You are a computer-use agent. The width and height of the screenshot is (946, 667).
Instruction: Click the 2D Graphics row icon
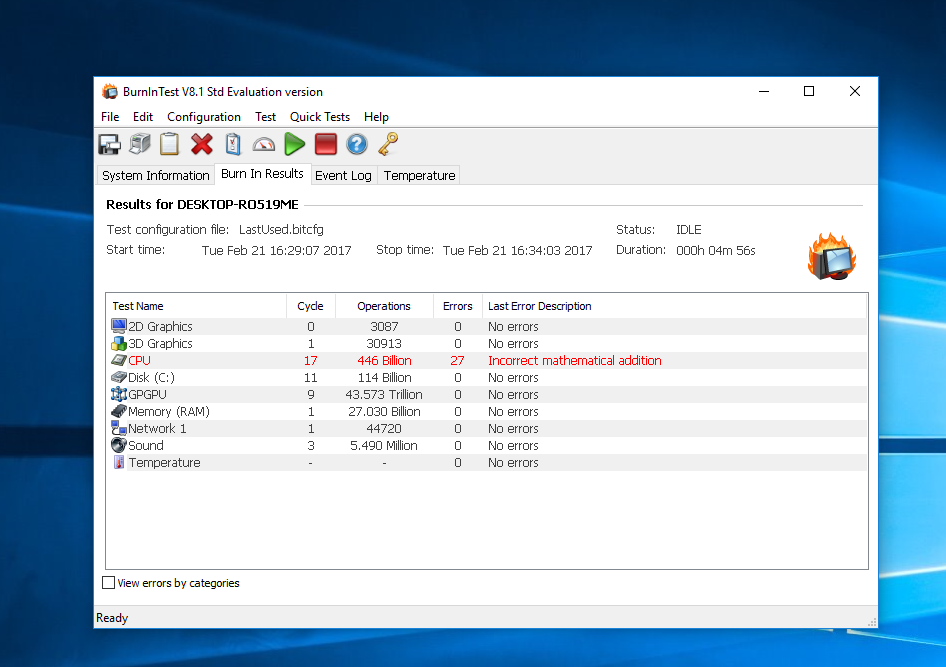[119, 326]
